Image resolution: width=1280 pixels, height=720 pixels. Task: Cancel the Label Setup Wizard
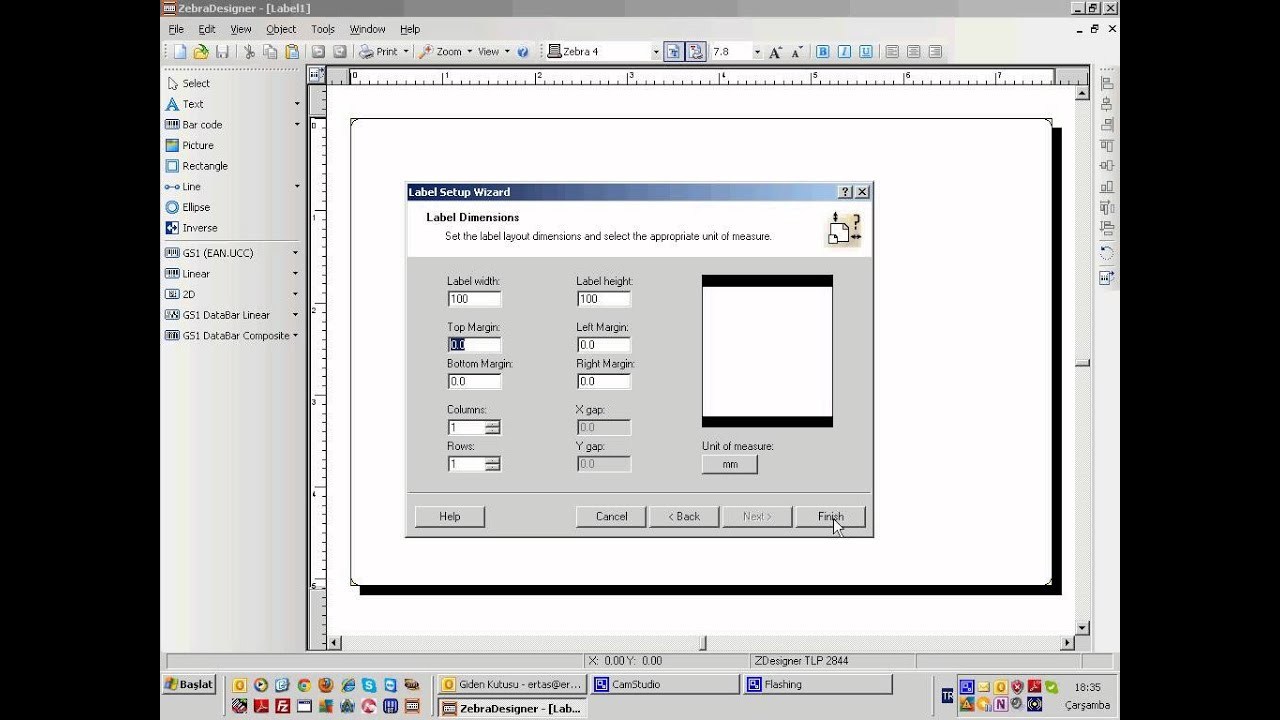click(x=611, y=517)
